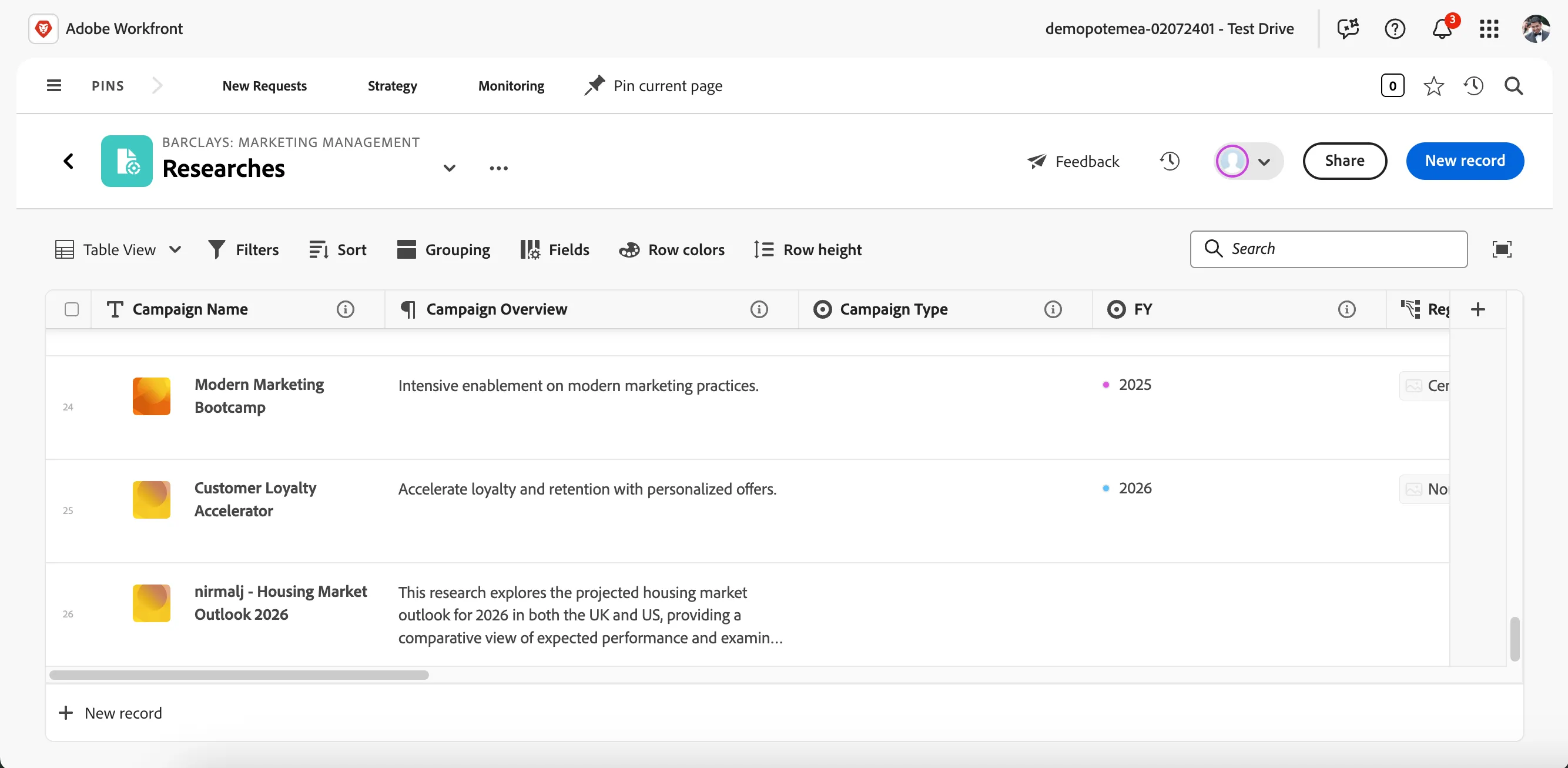Image resolution: width=1568 pixels, height=768 pixels.
Task: Open the Monitoring pin
Action: click(511, 86)
